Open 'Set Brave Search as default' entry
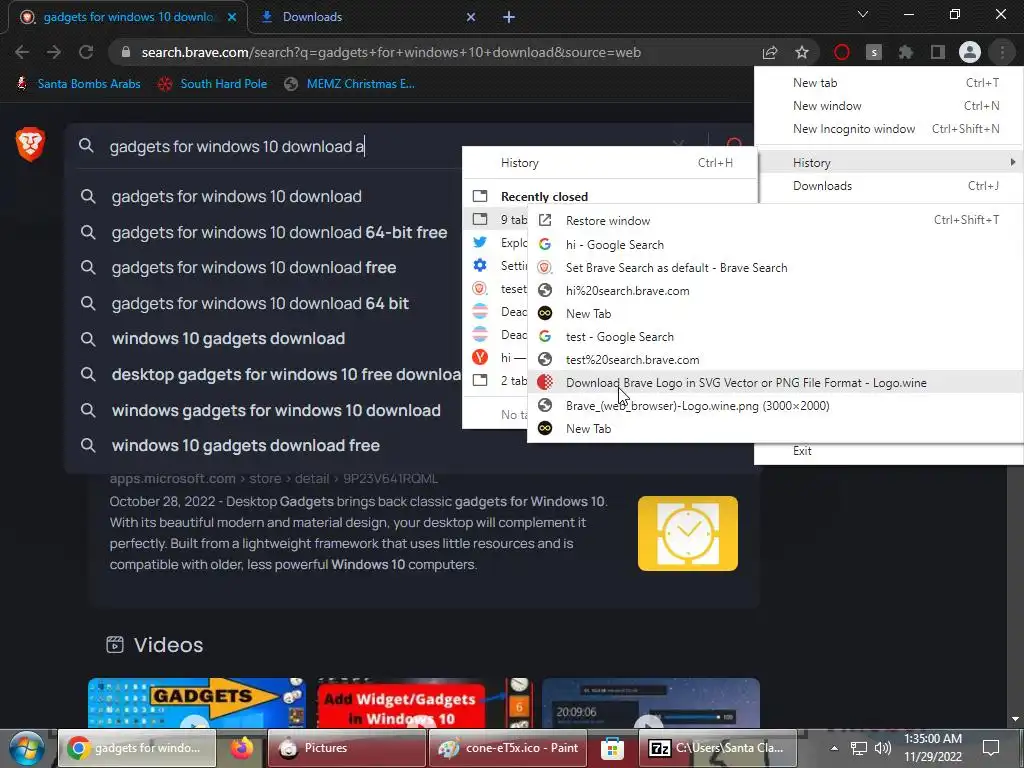The image size is (1024, 768). point(775,268)
